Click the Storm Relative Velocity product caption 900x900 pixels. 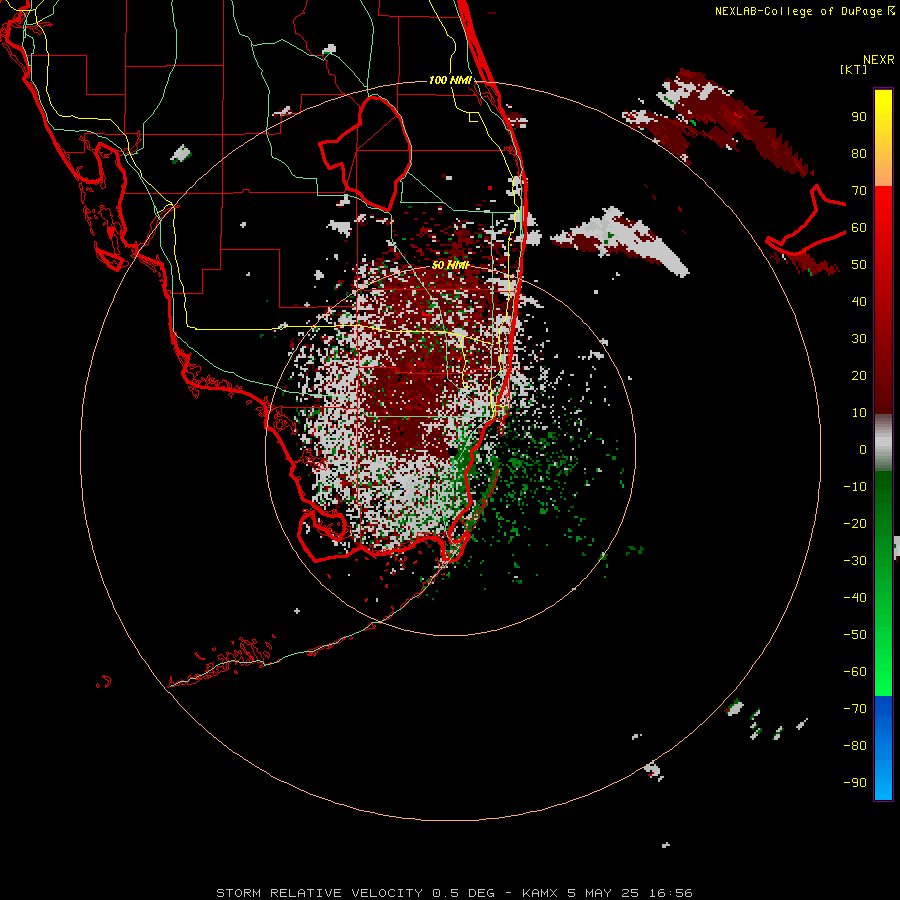(454, 893)
